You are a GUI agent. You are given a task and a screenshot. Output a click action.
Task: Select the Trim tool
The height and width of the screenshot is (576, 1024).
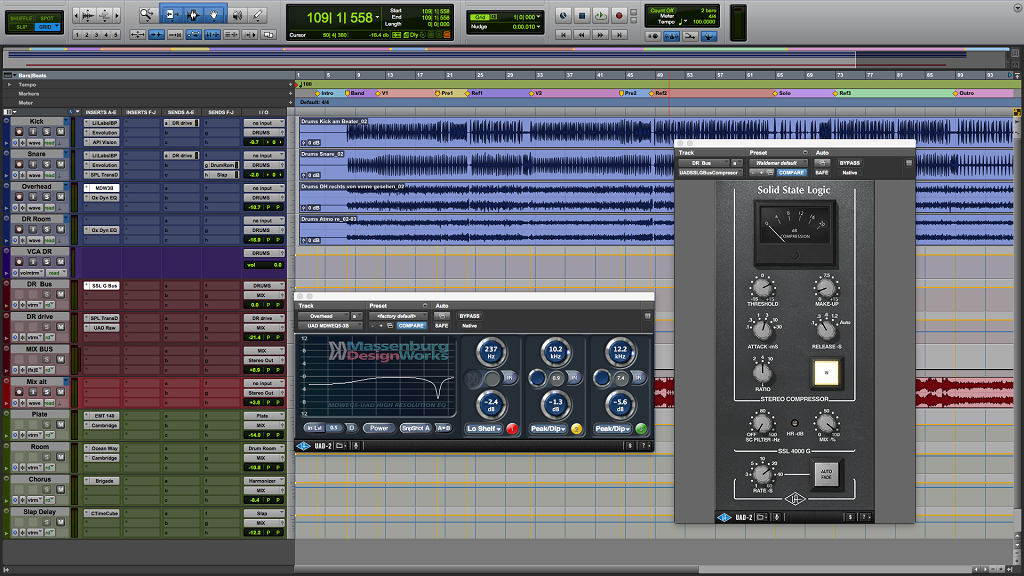(171, 14)
